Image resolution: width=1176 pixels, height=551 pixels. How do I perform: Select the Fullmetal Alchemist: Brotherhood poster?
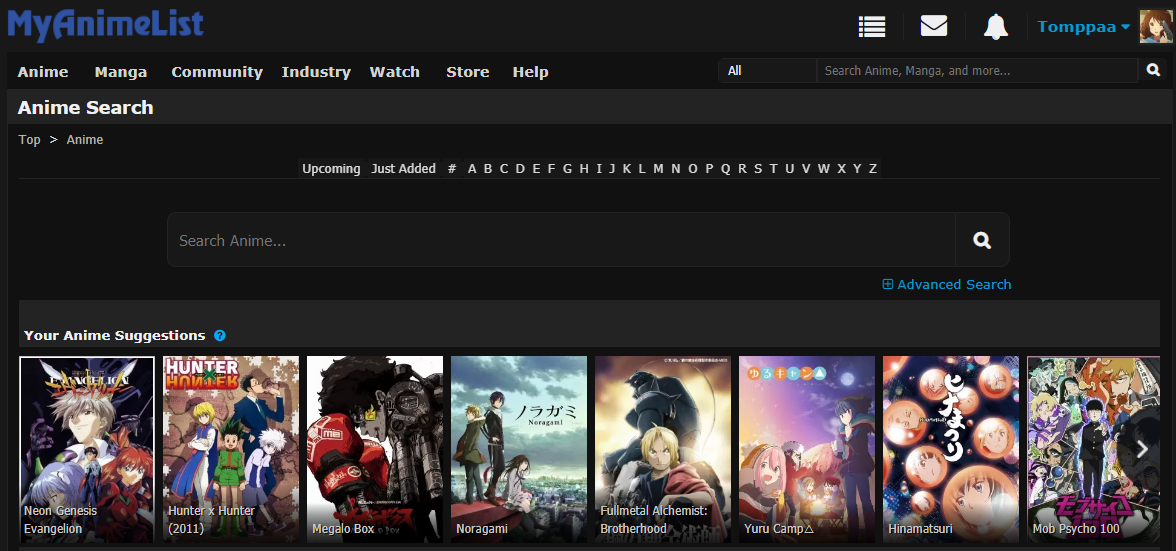(663, 449)
